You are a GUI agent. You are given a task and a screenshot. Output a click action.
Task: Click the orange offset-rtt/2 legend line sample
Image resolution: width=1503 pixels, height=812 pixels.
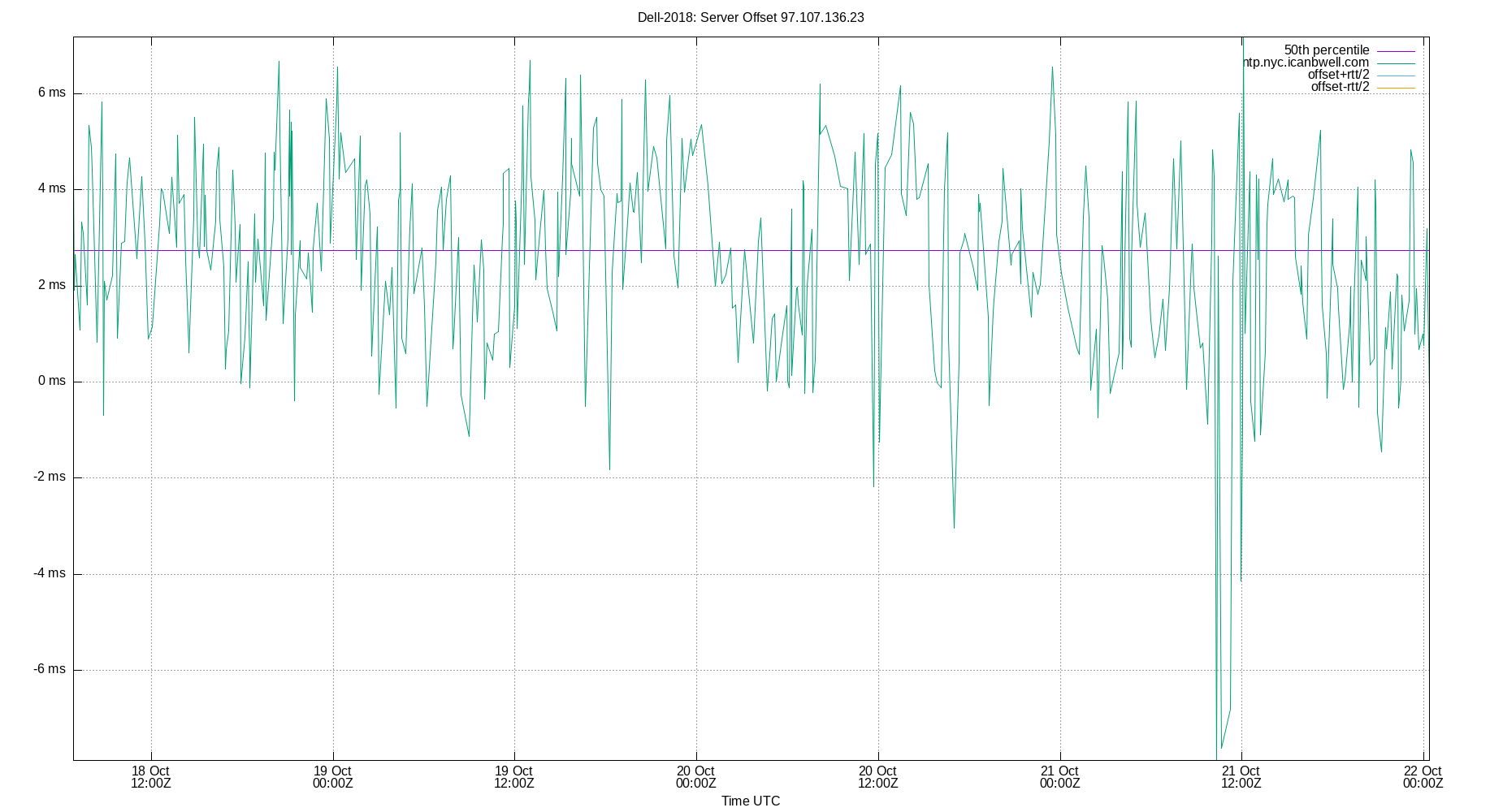1396,88
